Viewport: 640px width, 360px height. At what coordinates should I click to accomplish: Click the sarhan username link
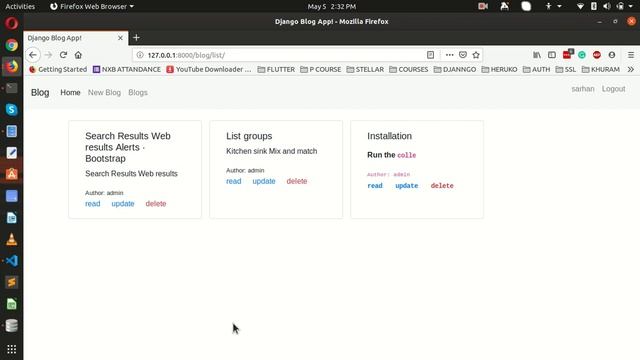pos(583,89)
